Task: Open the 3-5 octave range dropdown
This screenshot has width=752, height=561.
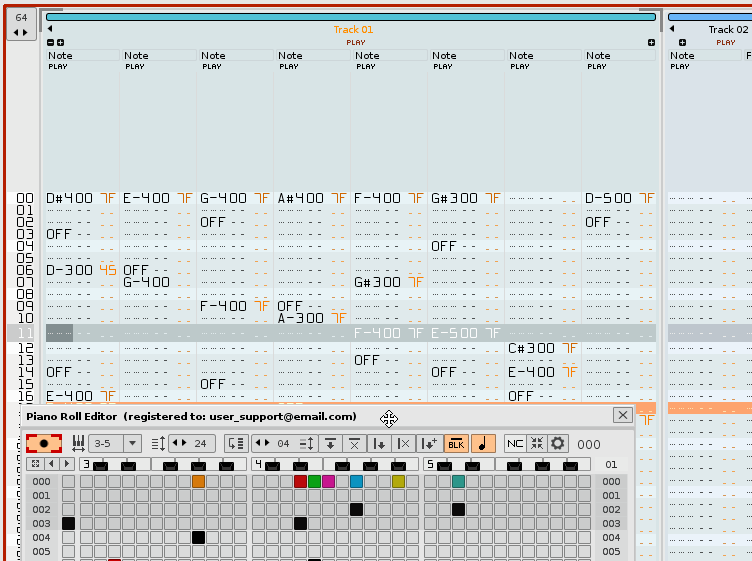Action: (x=131, y=443)
